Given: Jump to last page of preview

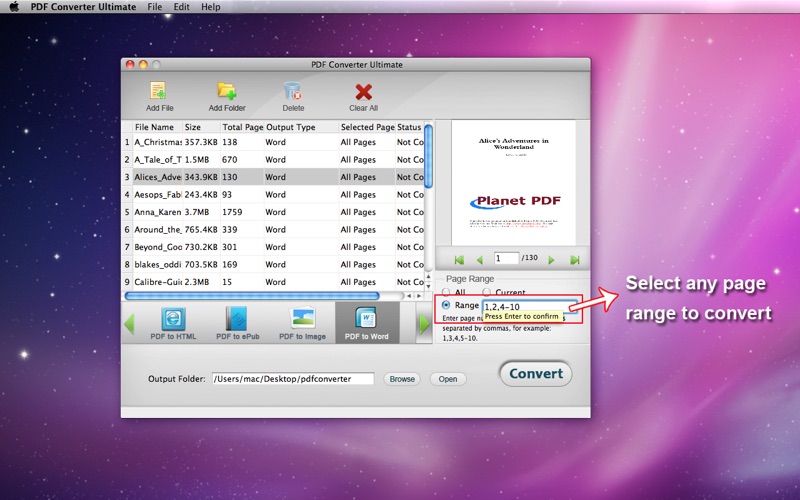Looking at the screenshot, I should point(575,260).
